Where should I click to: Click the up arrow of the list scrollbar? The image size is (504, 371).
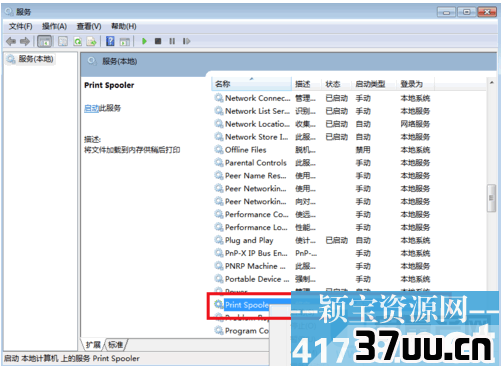tap(491, 82)
